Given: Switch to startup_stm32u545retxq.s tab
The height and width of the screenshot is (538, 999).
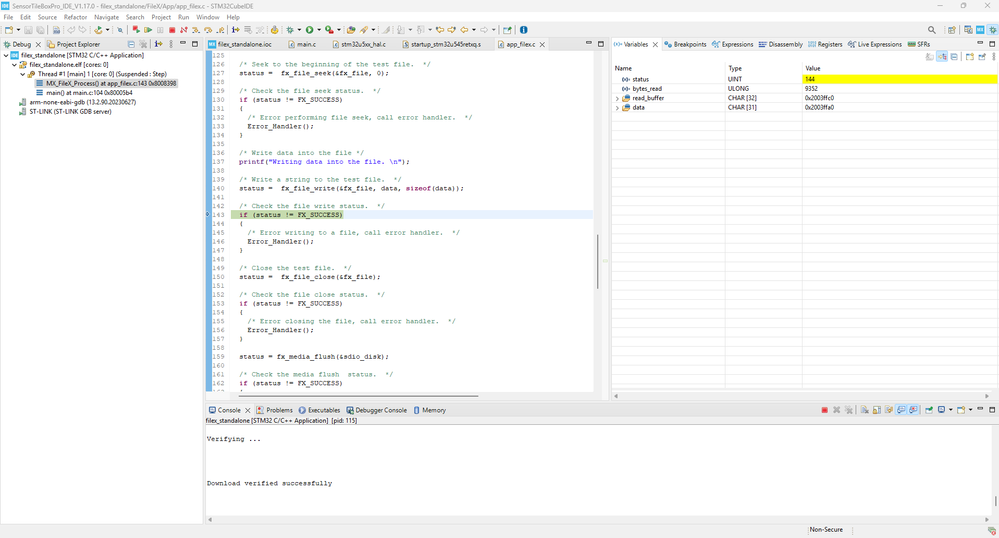Looking at the screenshot, I should coord(442,45).
